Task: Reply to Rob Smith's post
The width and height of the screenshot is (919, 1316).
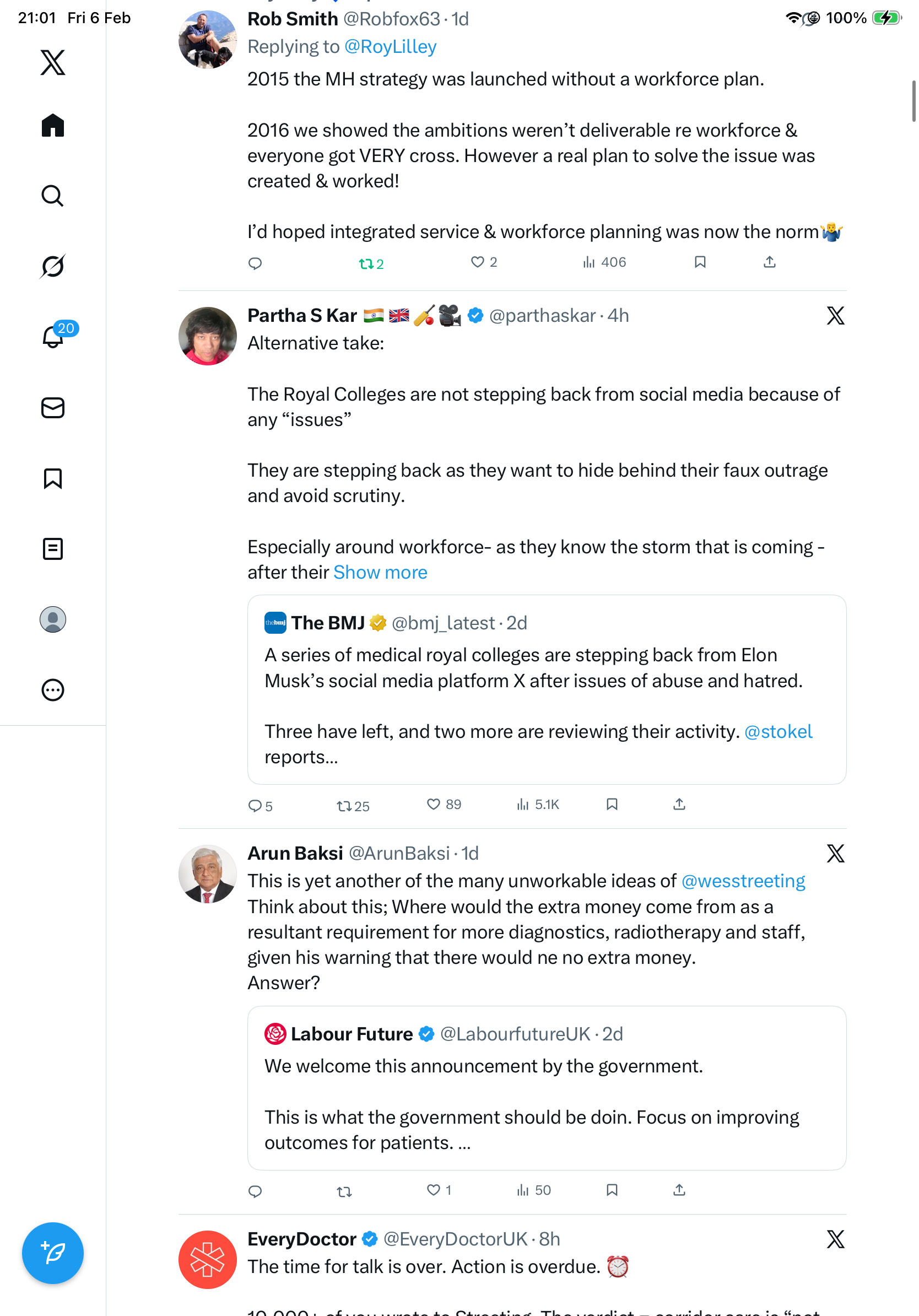Action: [255, 263]
